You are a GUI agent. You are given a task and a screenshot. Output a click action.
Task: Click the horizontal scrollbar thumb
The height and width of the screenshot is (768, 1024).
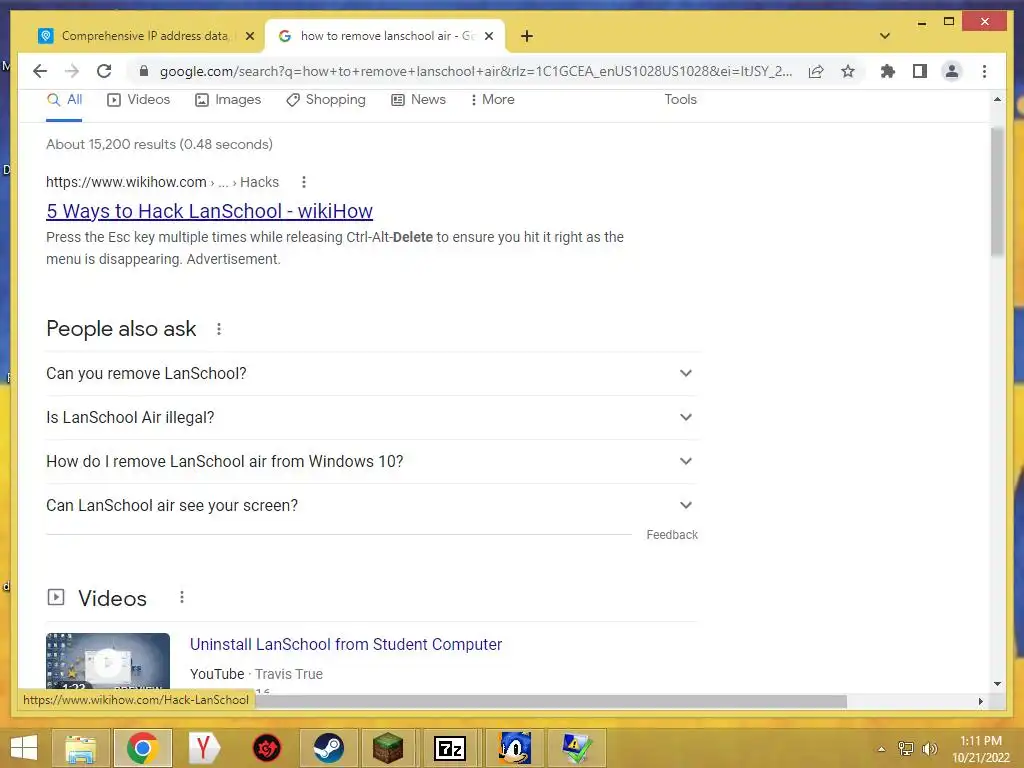[550, 701]
